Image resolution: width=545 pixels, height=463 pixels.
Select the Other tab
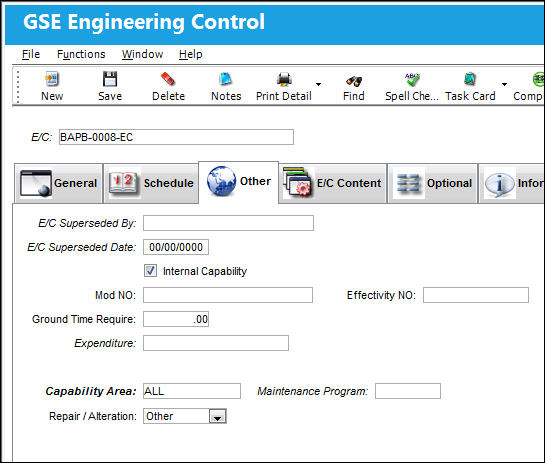point(238,182)
